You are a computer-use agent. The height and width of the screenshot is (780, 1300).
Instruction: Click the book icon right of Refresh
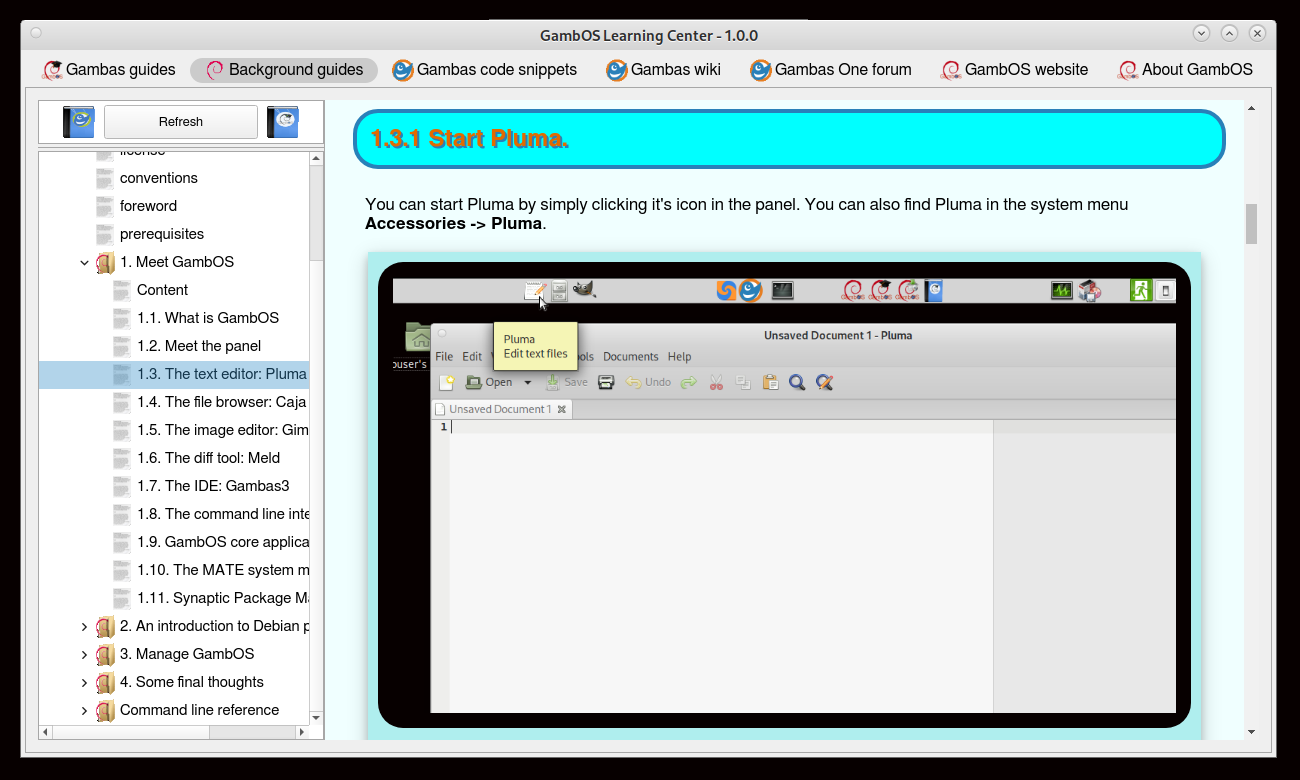point(283,122)
